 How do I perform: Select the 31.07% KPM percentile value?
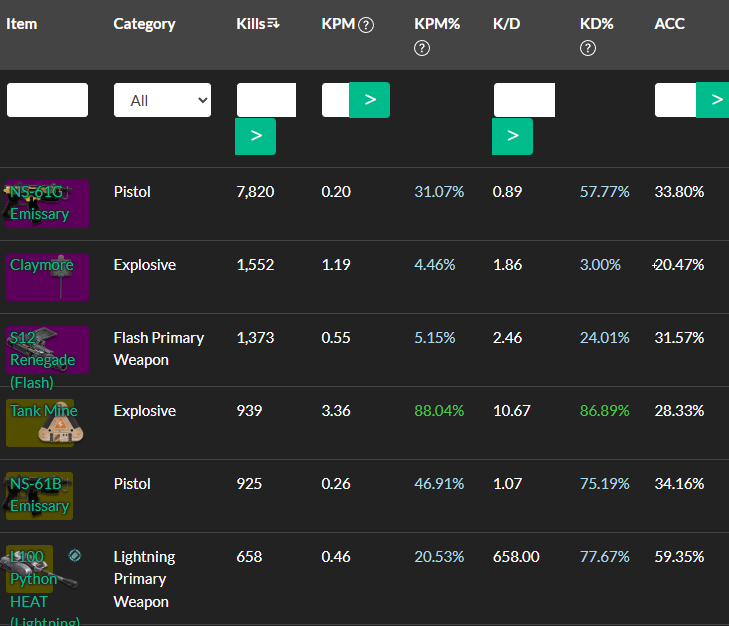click(439, 192)
